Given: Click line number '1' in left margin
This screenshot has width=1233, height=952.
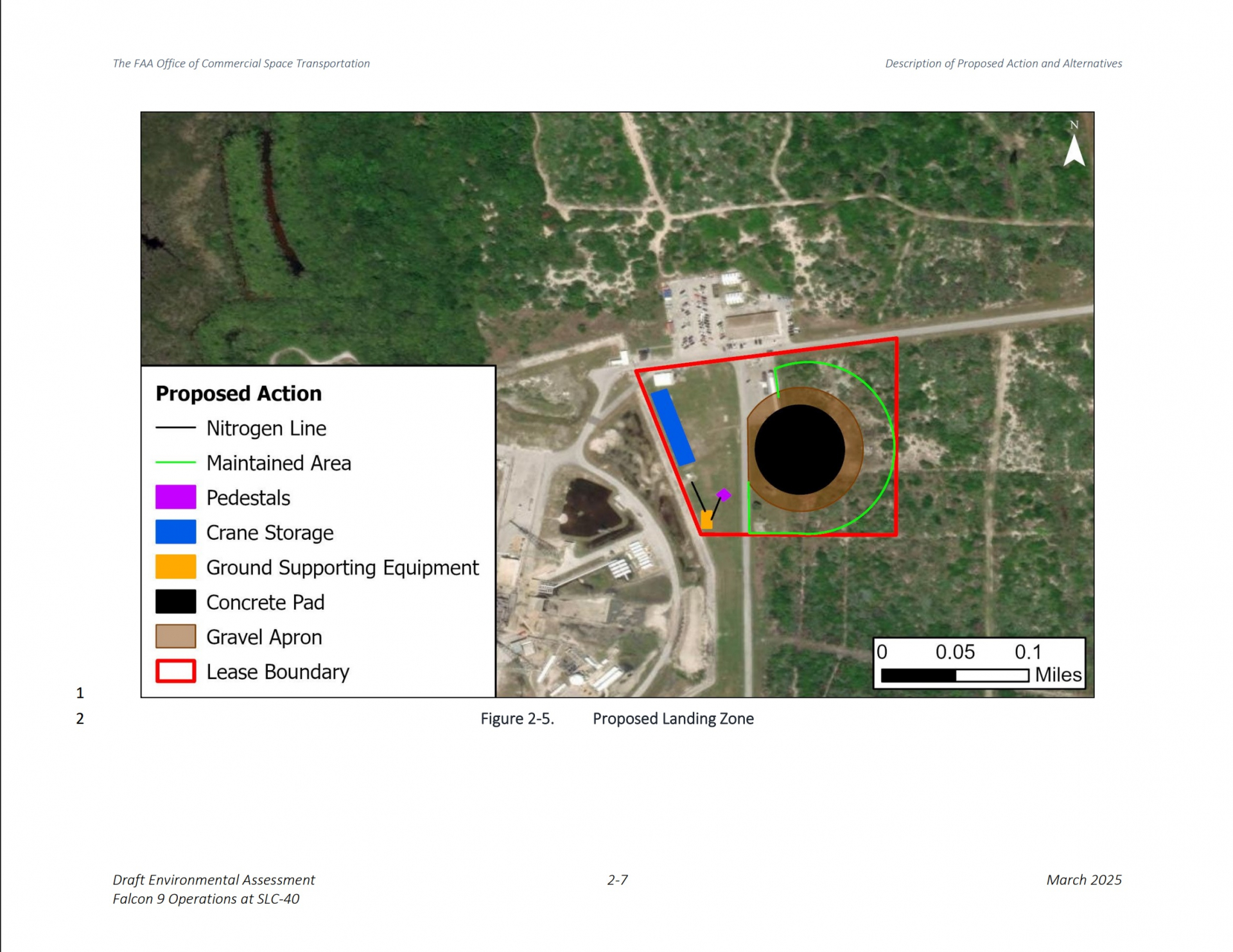Looking at the screenshot, I should coord(80,693).
